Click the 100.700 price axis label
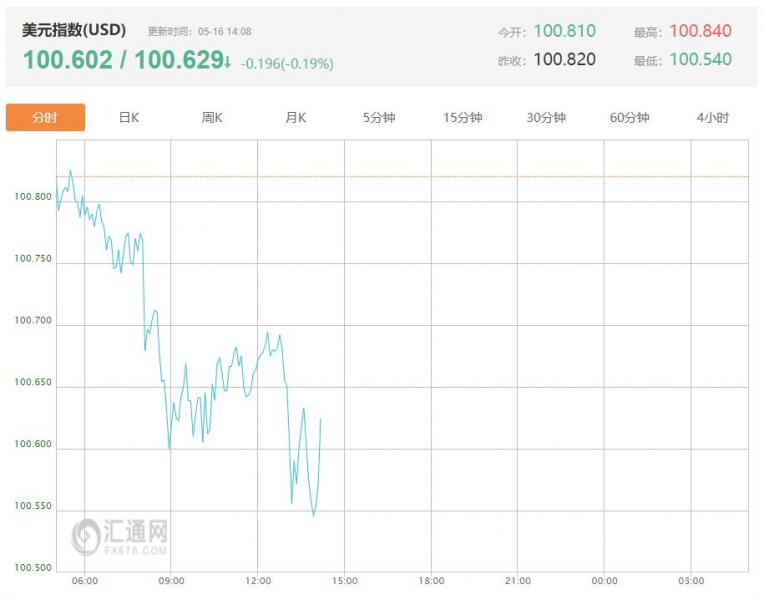 click(x=33, y=320)
